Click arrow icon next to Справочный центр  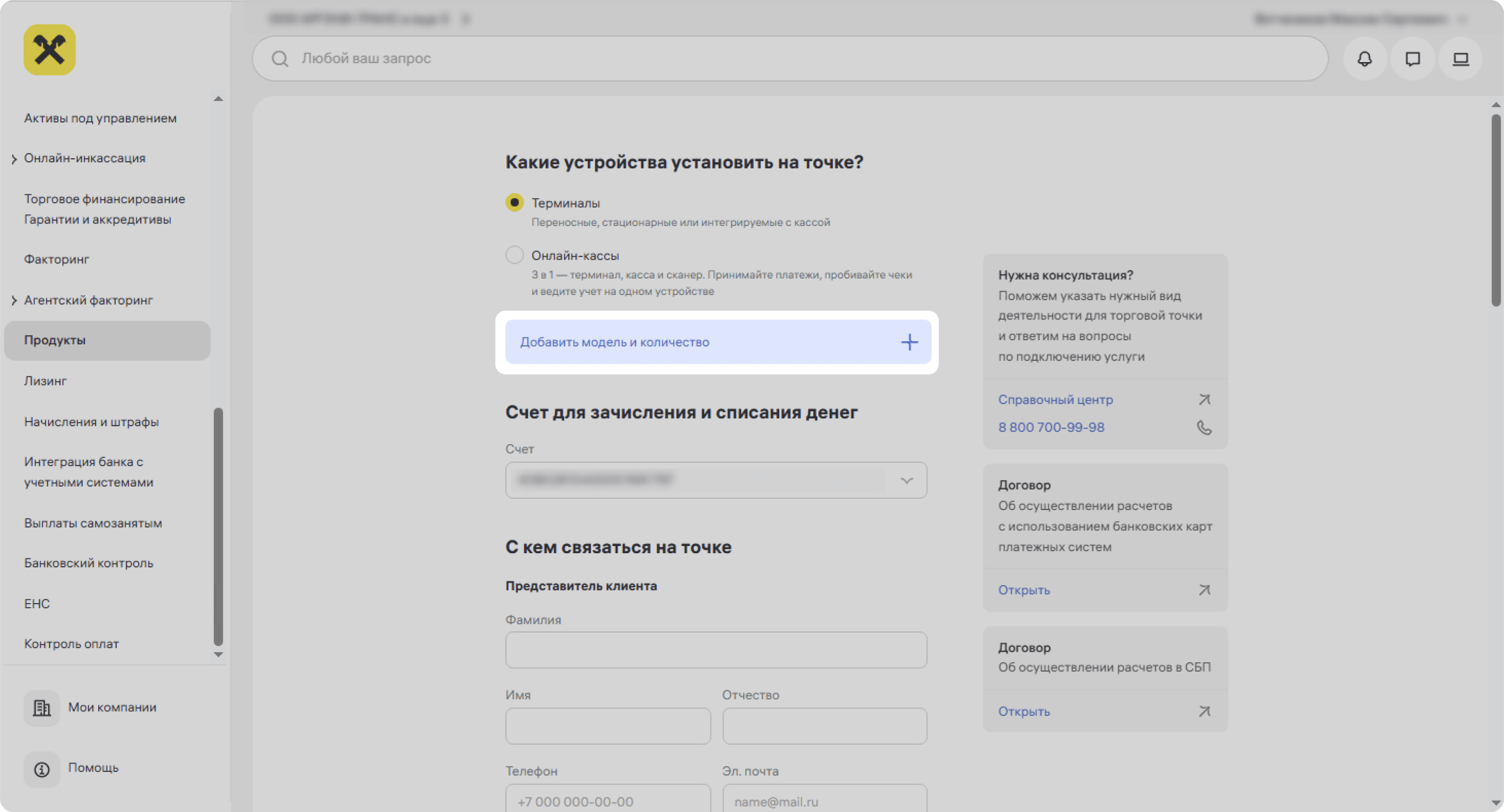pyautogui.click(x=1204, y=400)
